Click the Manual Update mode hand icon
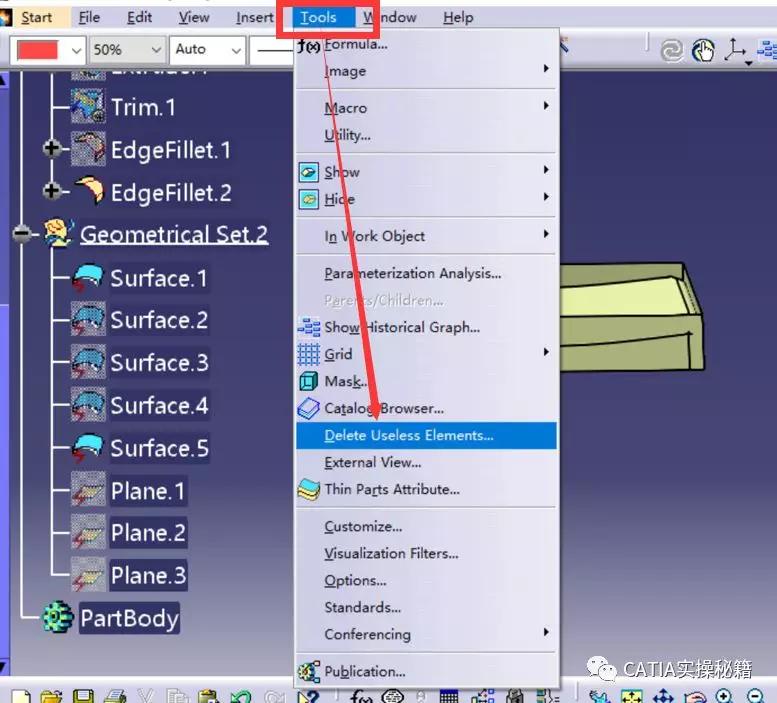Screen dimensions: 777x703 pos(703,51)
